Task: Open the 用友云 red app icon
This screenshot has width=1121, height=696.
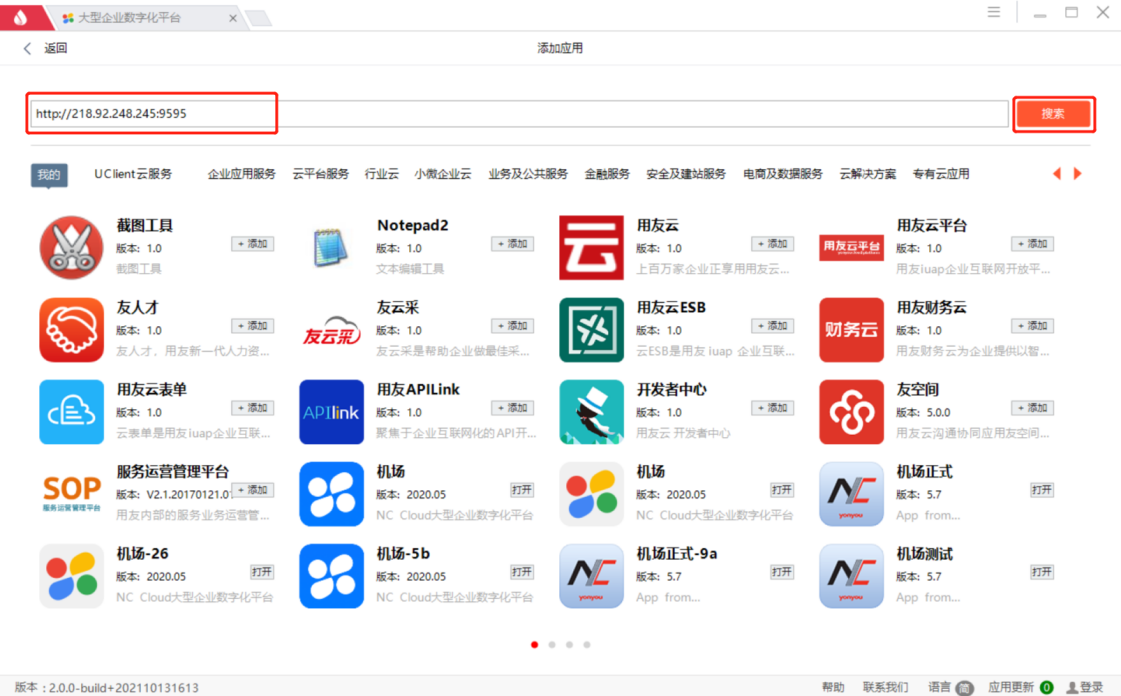Action: [x=591, y=247]
